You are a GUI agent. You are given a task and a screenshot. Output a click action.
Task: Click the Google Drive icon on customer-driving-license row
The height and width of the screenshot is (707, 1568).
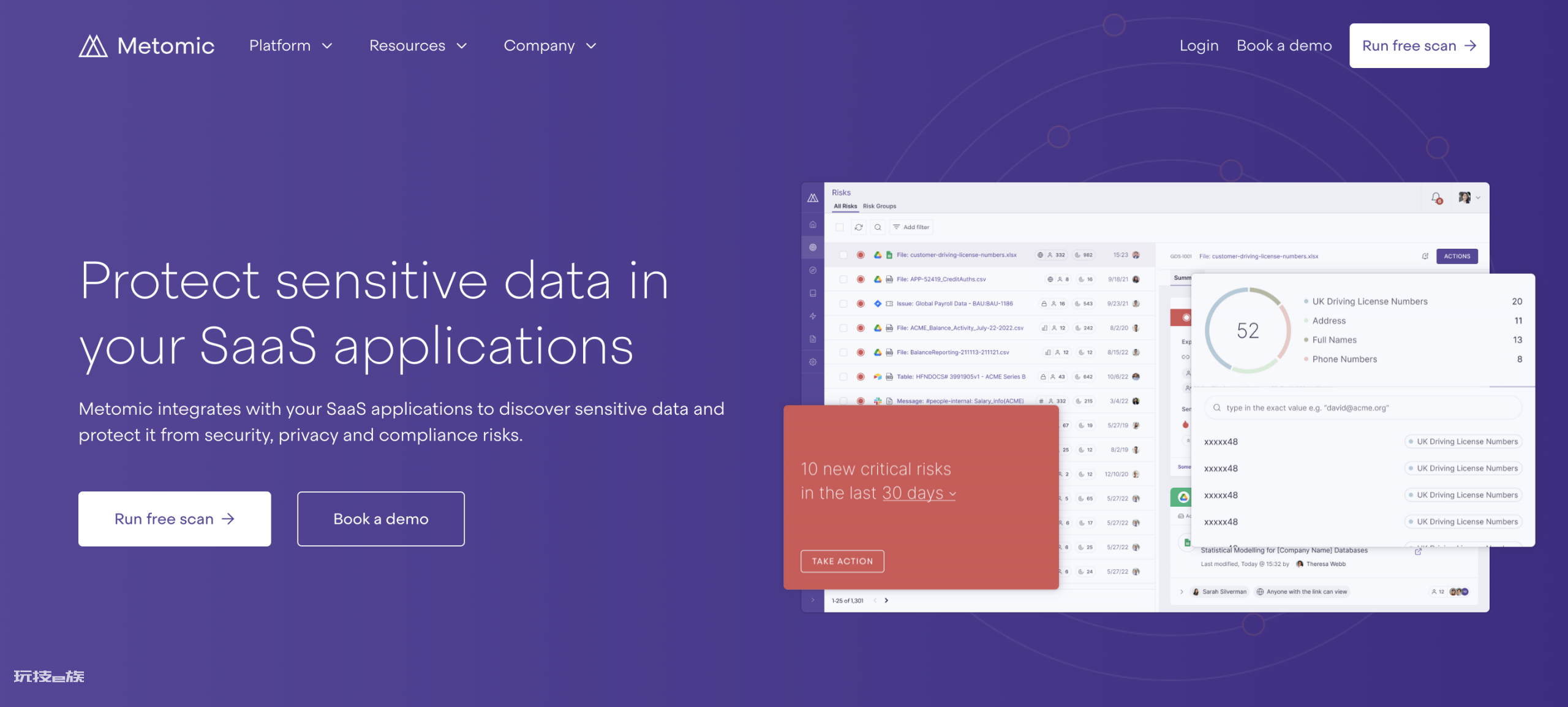(x=878, y=255)
